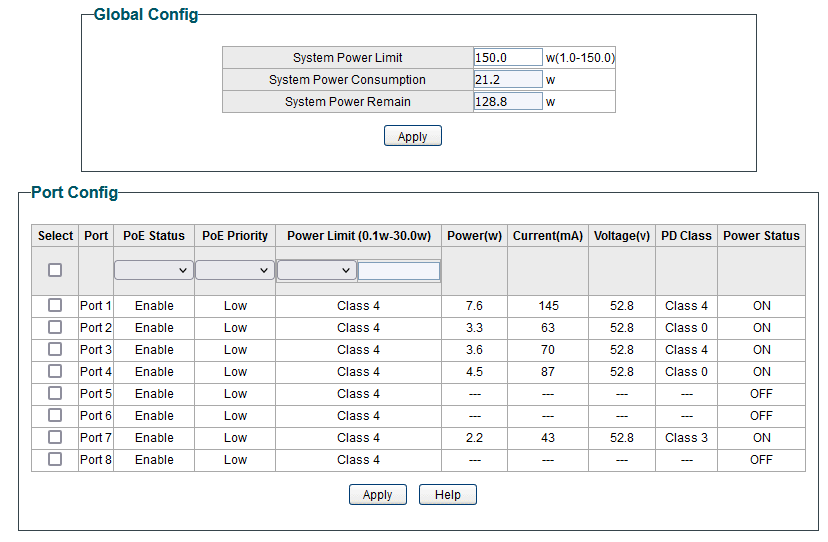Click the Power Status column header
Viewport: 828px width, 542px height.
click(761, 236)
